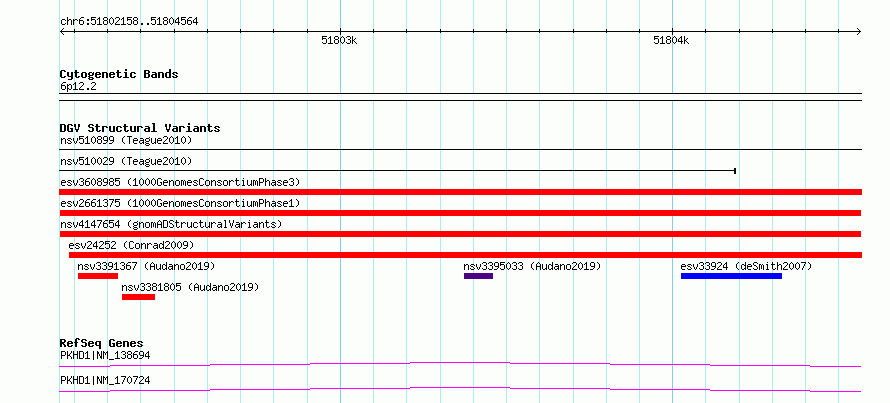
Task: Click the 51804k ruler label
Action: tap(671, 40)
